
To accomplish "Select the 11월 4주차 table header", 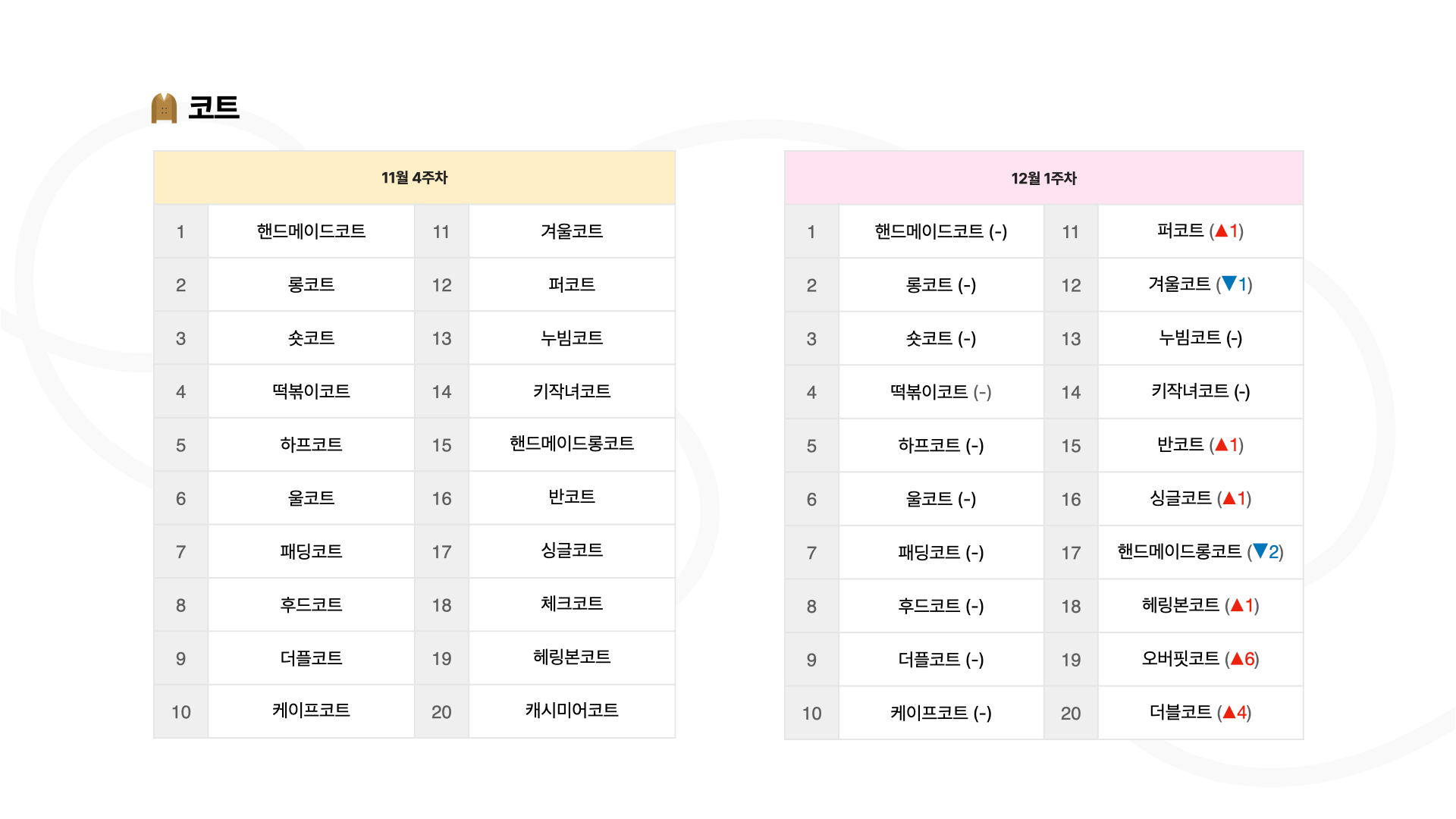I will (x=414, y=177).
